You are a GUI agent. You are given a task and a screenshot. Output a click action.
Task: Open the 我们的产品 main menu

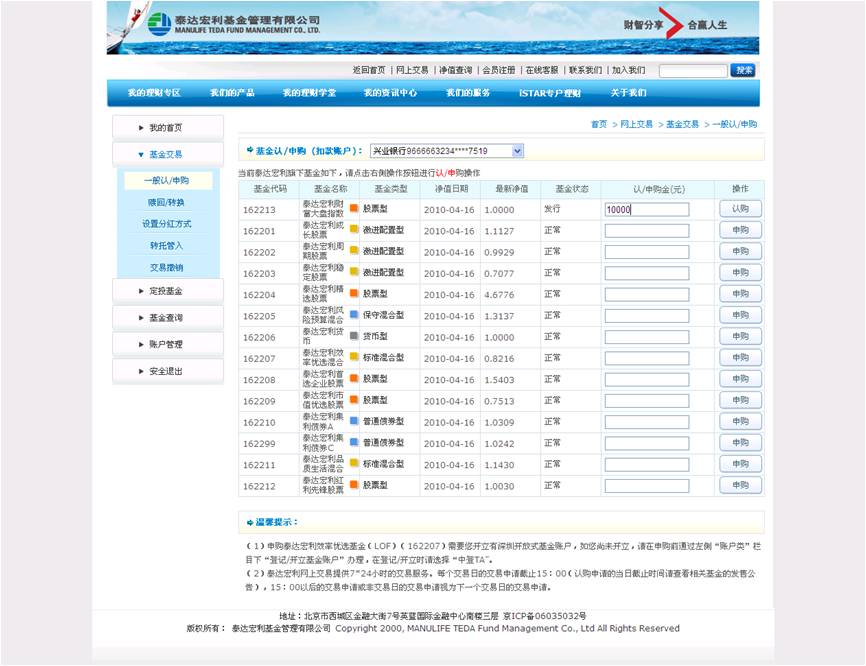[233, 93]
